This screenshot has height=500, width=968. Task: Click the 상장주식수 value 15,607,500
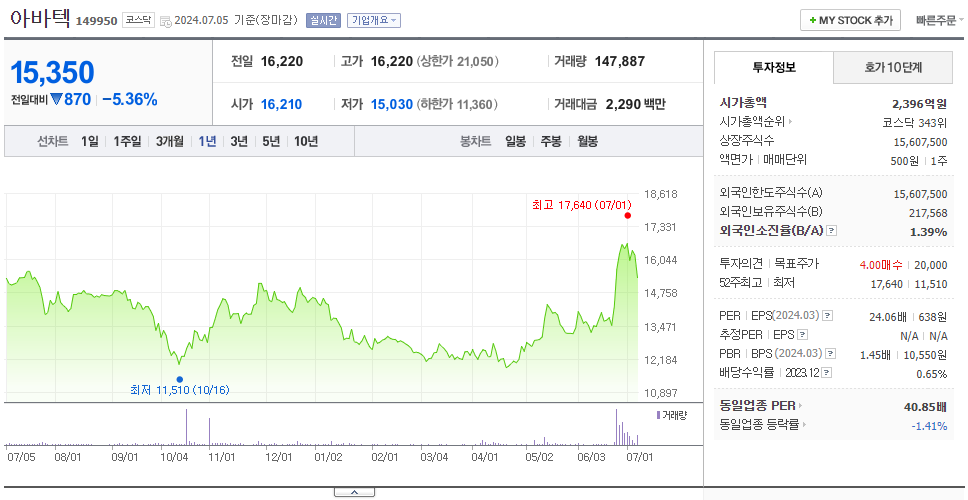click(920, 142)
